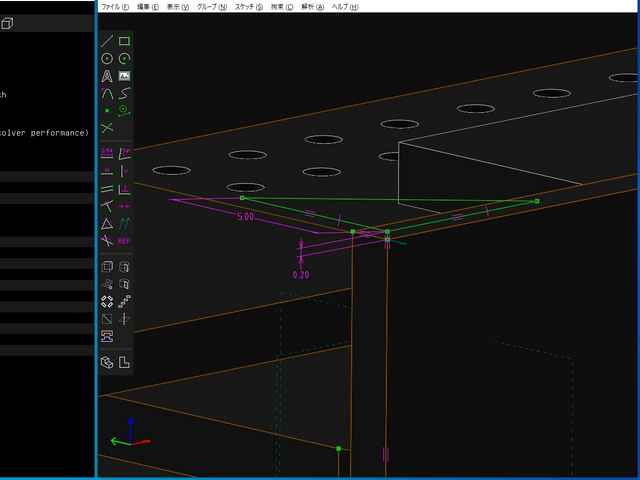Choose the arc of a circle tool
The image size is (640, 480).
[x=124, y=59]
